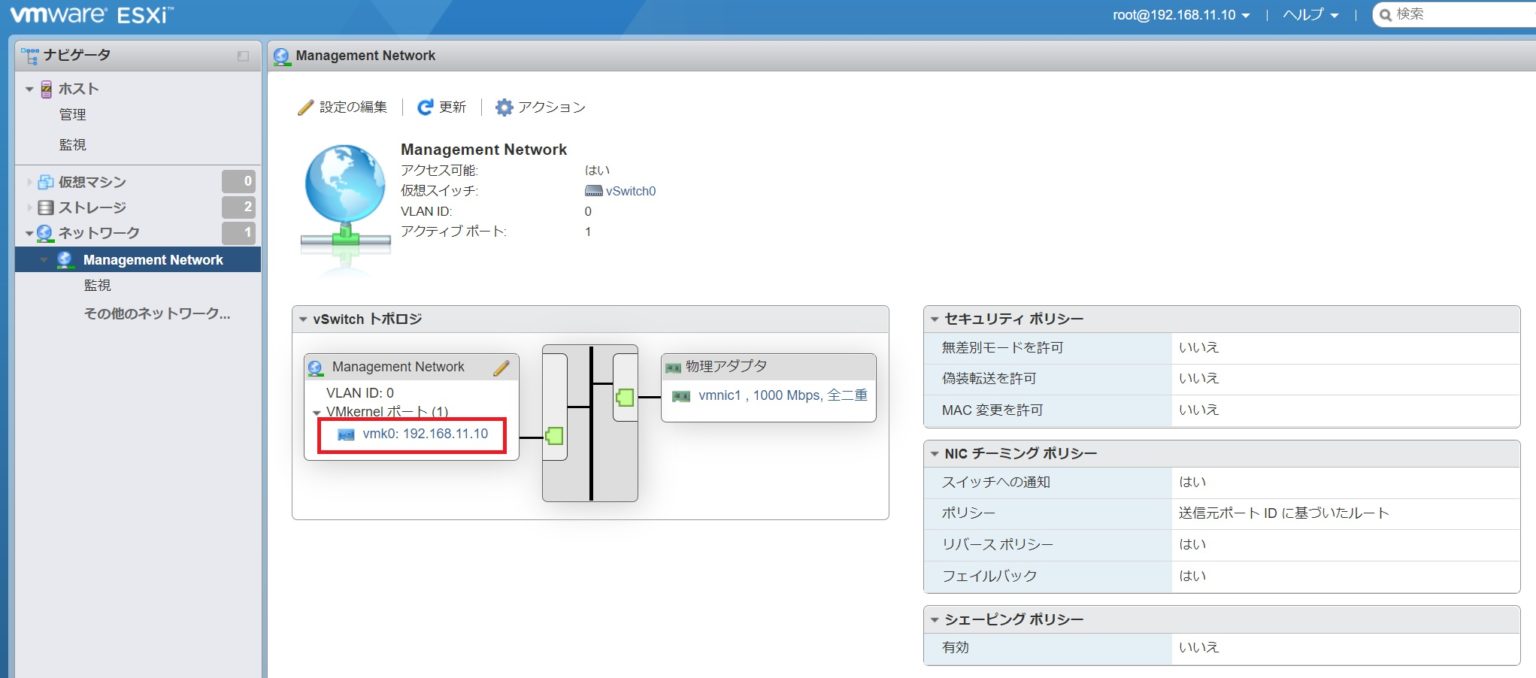Image resolution: width=1536 pixels, height=678 pixels.
Task: Click the 更新 refresh icon
Action: tap(423, 106)
